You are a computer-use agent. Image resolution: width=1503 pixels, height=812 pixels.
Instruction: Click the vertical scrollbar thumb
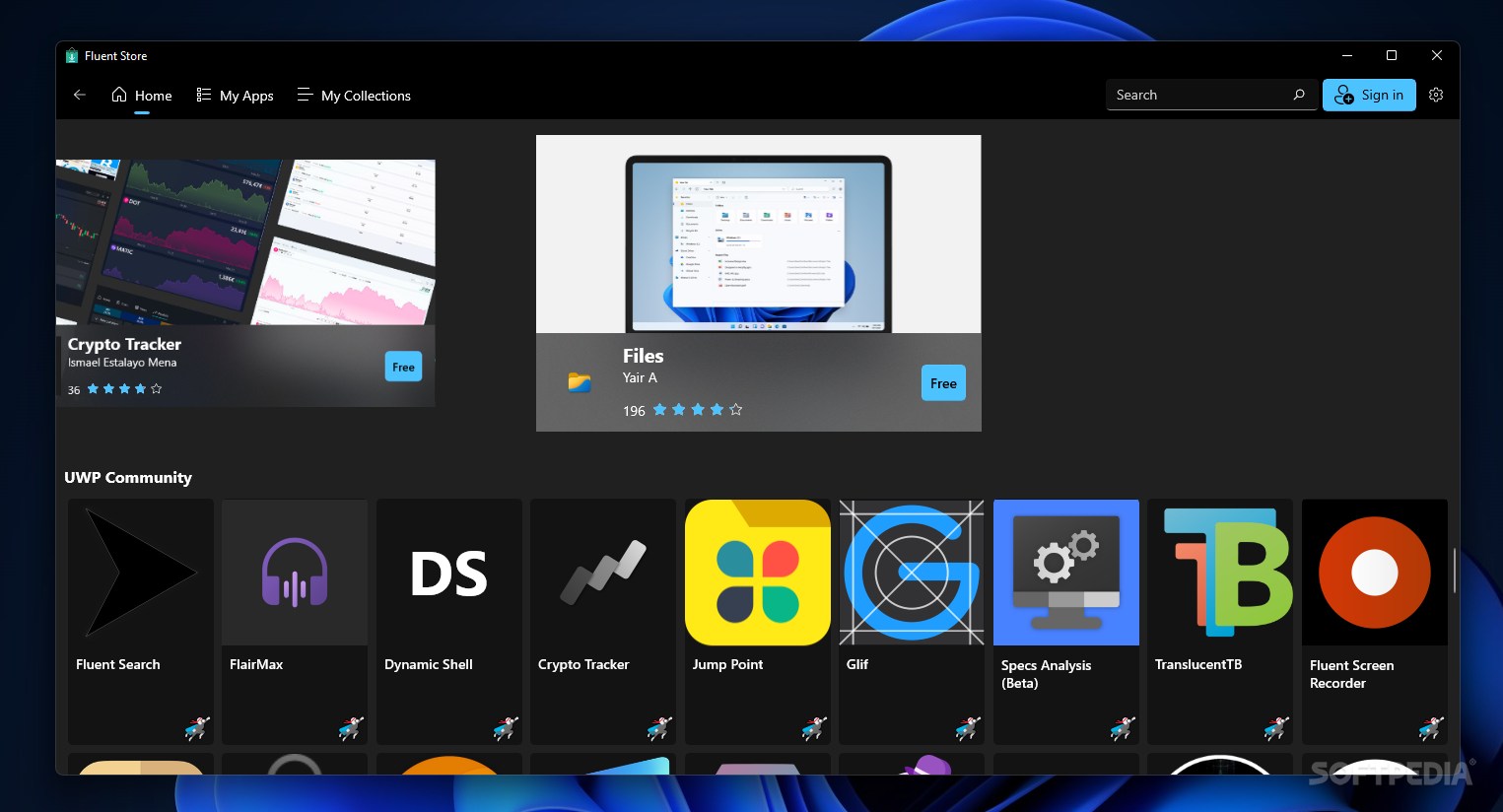[x=1455, y=571]
